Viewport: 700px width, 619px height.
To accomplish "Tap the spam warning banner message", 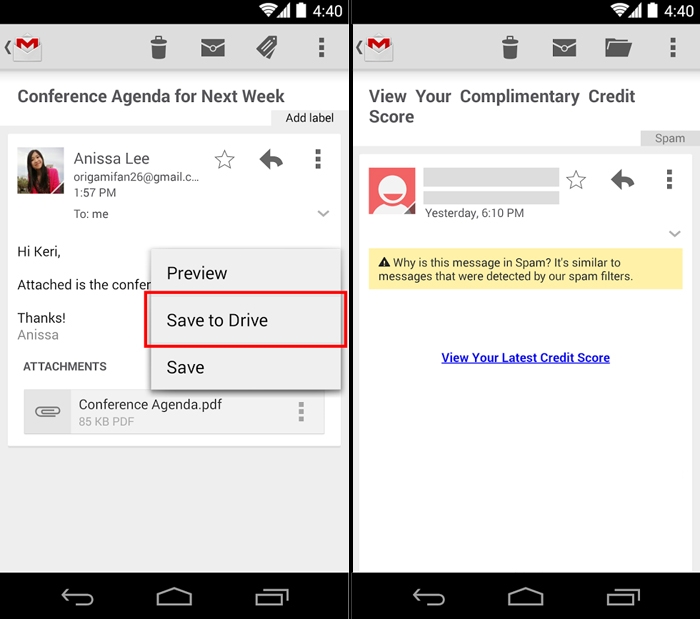I will (x=525, y=269).
